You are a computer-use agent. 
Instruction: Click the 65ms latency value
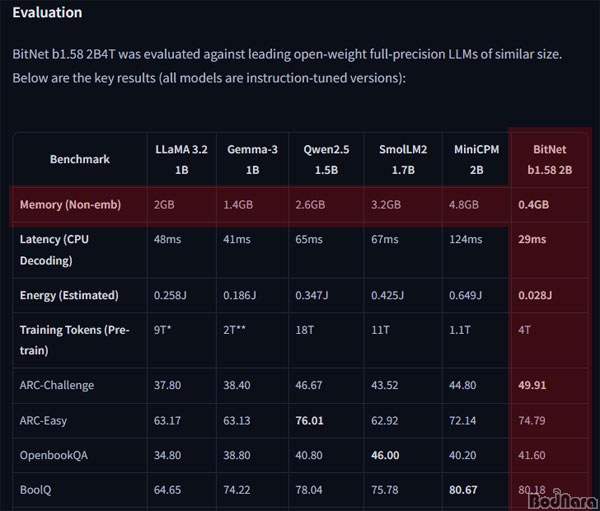309,240
